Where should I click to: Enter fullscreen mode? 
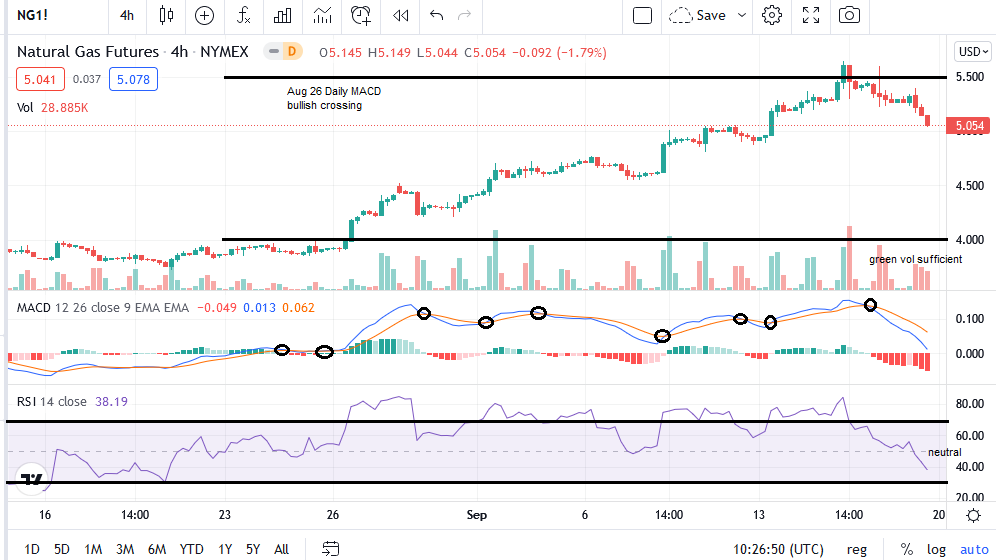pos(811,15)
